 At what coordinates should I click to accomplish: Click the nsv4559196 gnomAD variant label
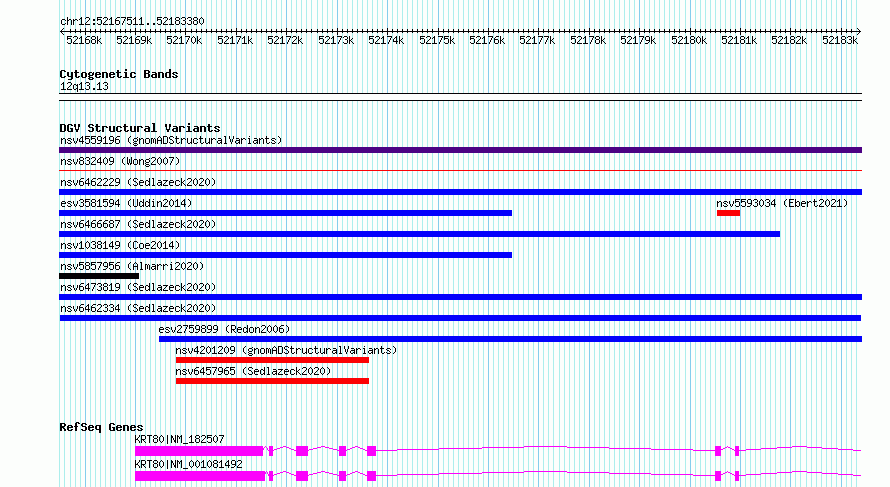click(171, 140)
